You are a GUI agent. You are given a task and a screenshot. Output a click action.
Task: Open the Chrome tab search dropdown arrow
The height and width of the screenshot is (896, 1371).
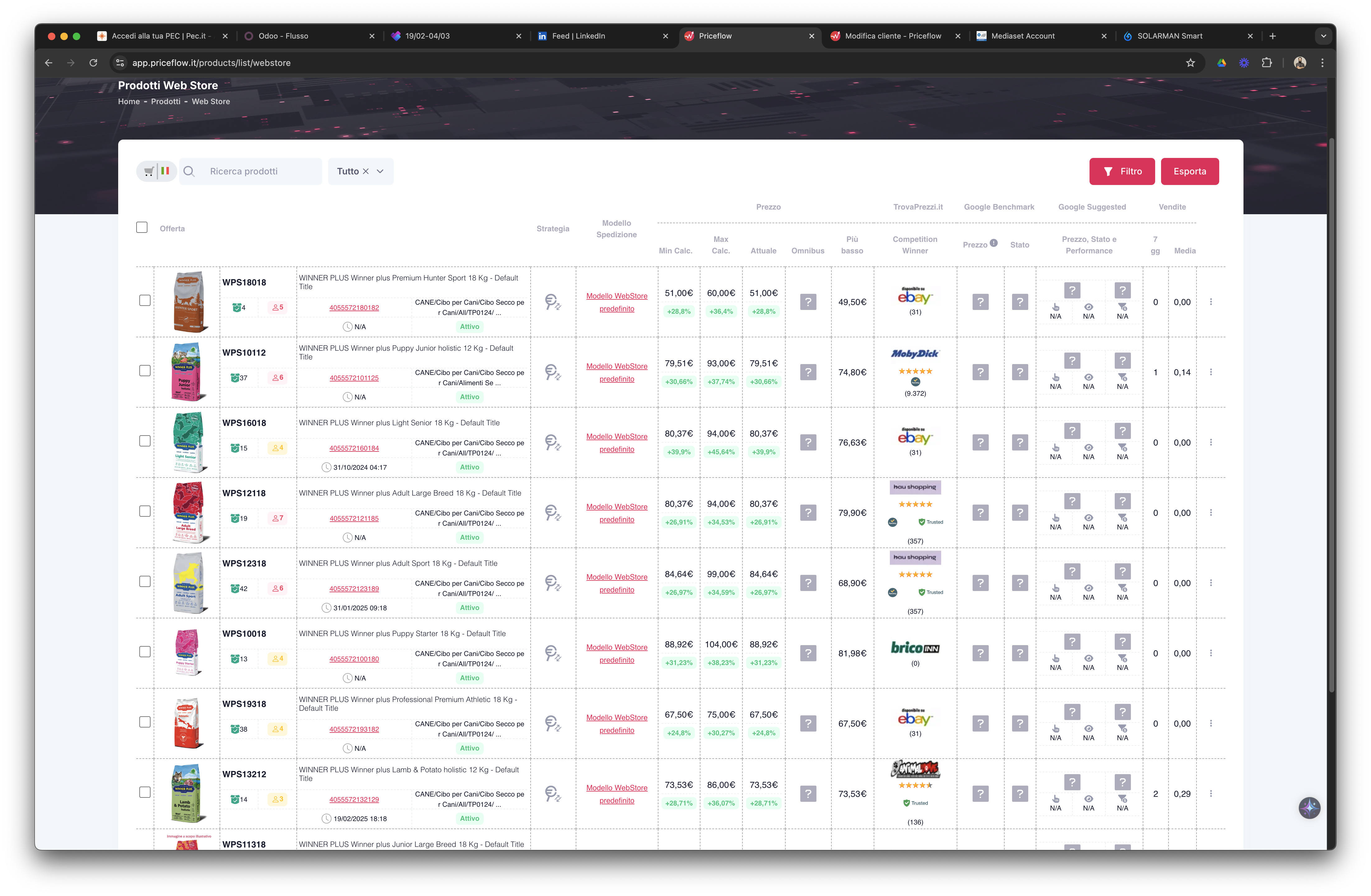1323,36
